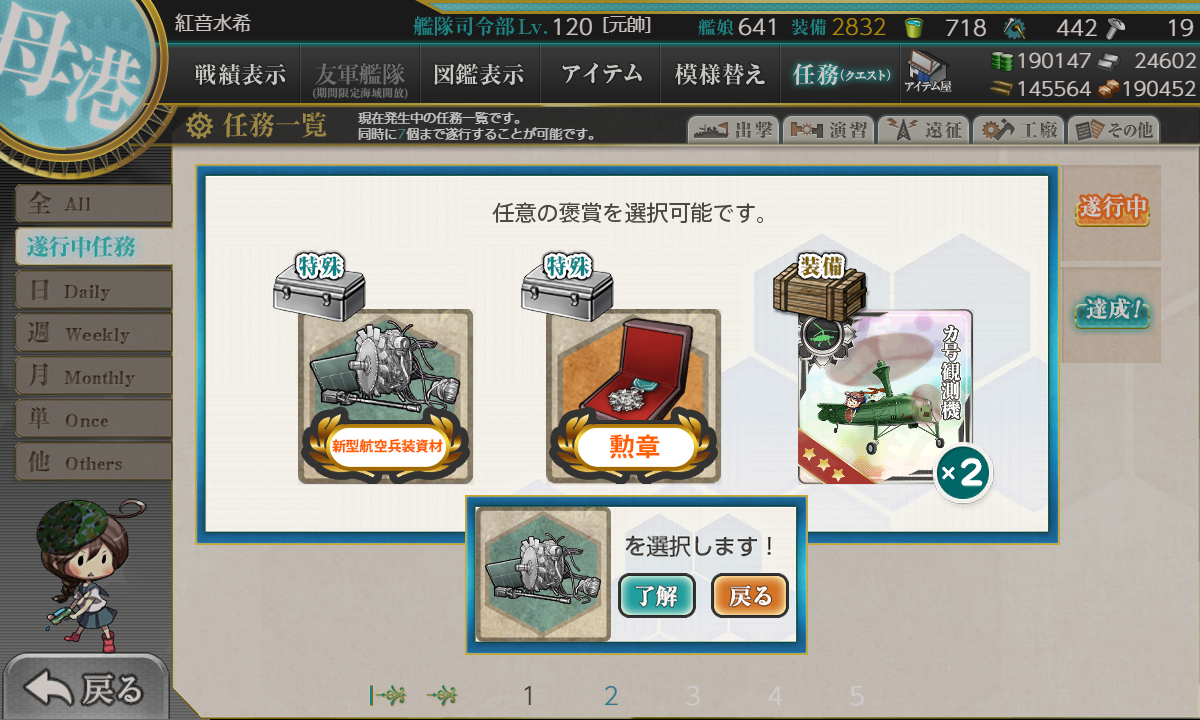Open the アイテム menu item

tap(601, 74)
